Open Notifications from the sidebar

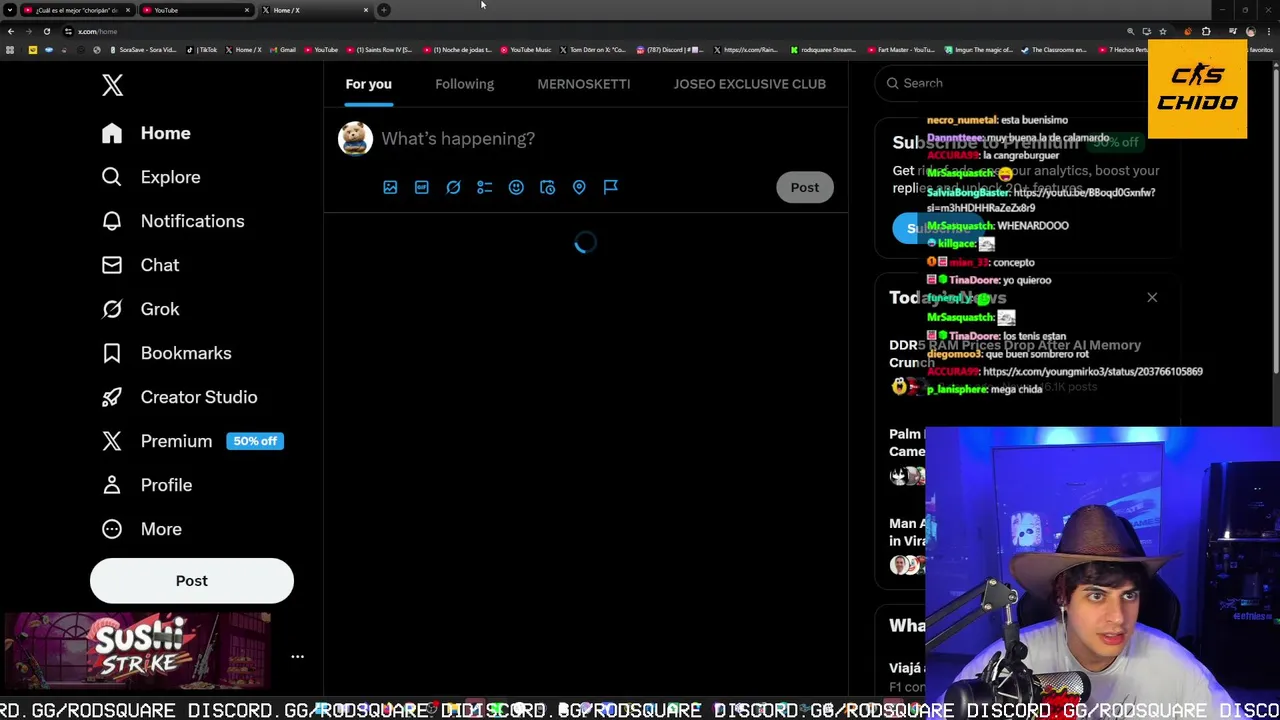173,221
